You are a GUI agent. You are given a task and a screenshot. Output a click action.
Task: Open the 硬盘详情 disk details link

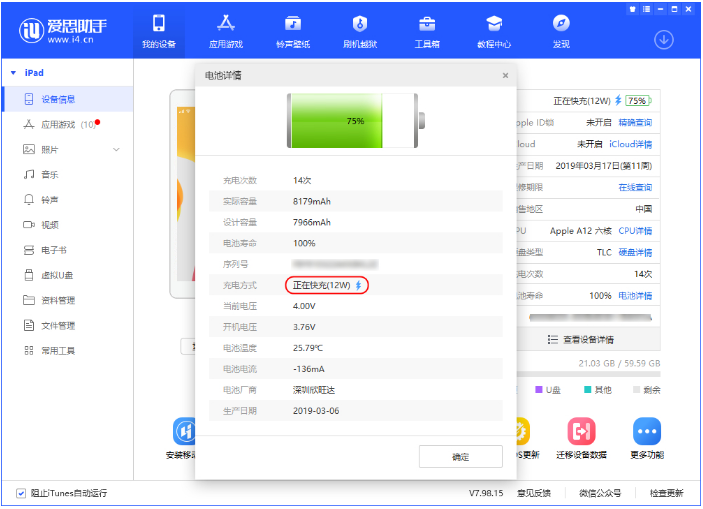634,252
